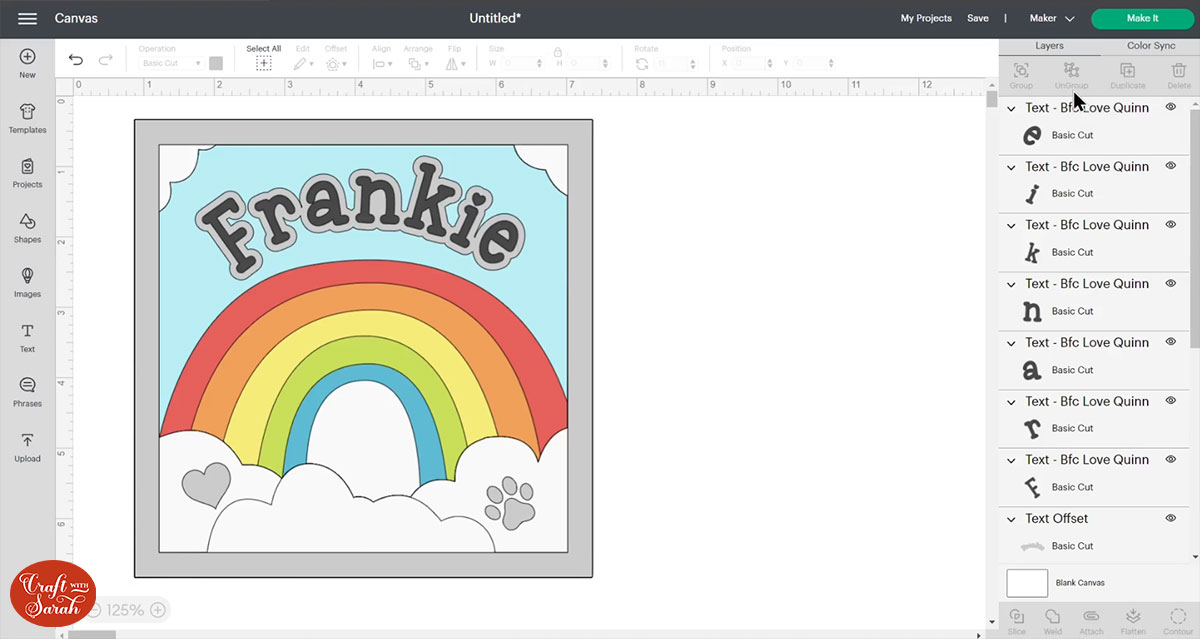
Task: Click the Weld icon
Action: click(1052, 617)
